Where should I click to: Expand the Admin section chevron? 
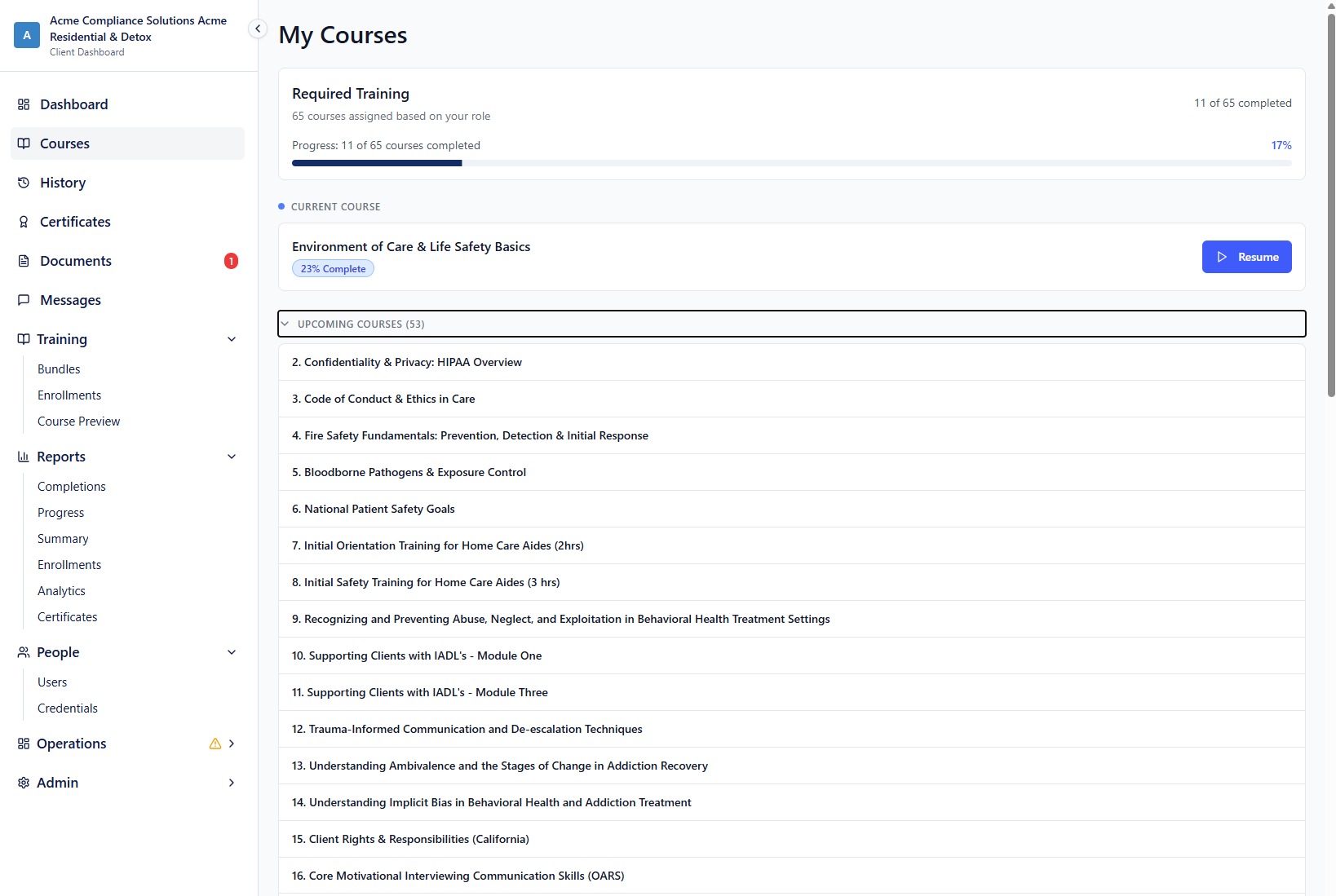[x=232, y=783]
